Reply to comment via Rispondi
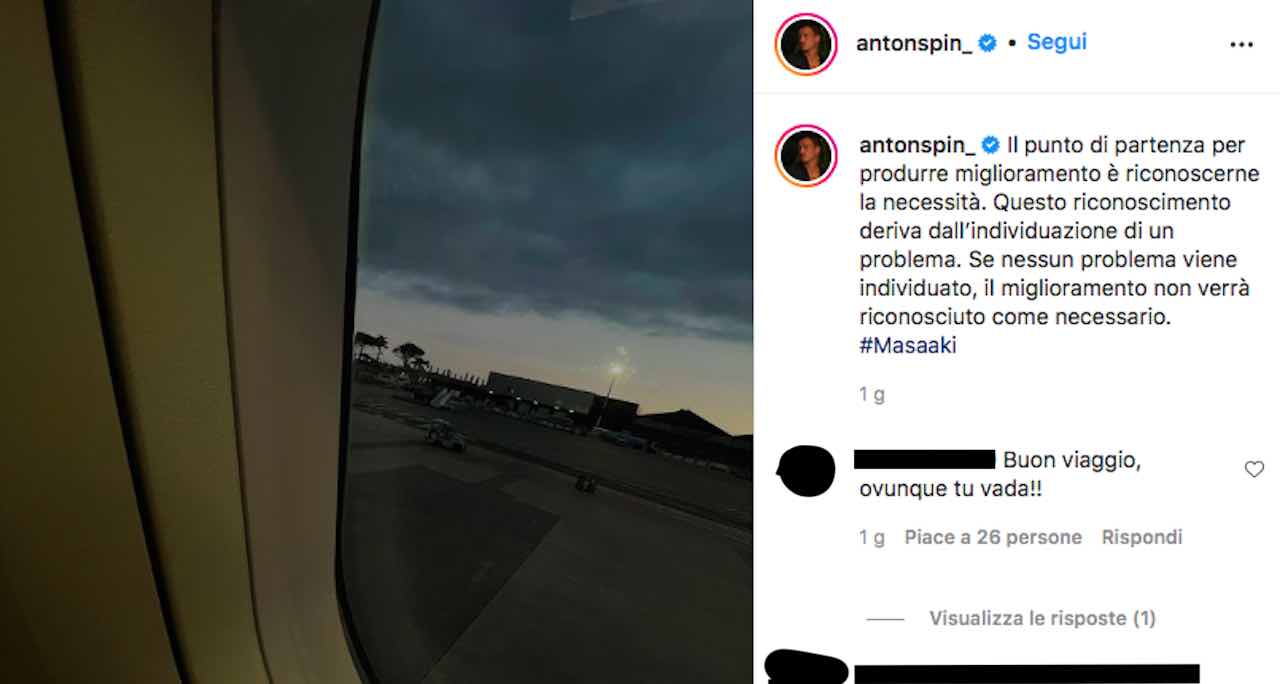1280x684 pixels. pyautogui.click(x=1142, y=538)
